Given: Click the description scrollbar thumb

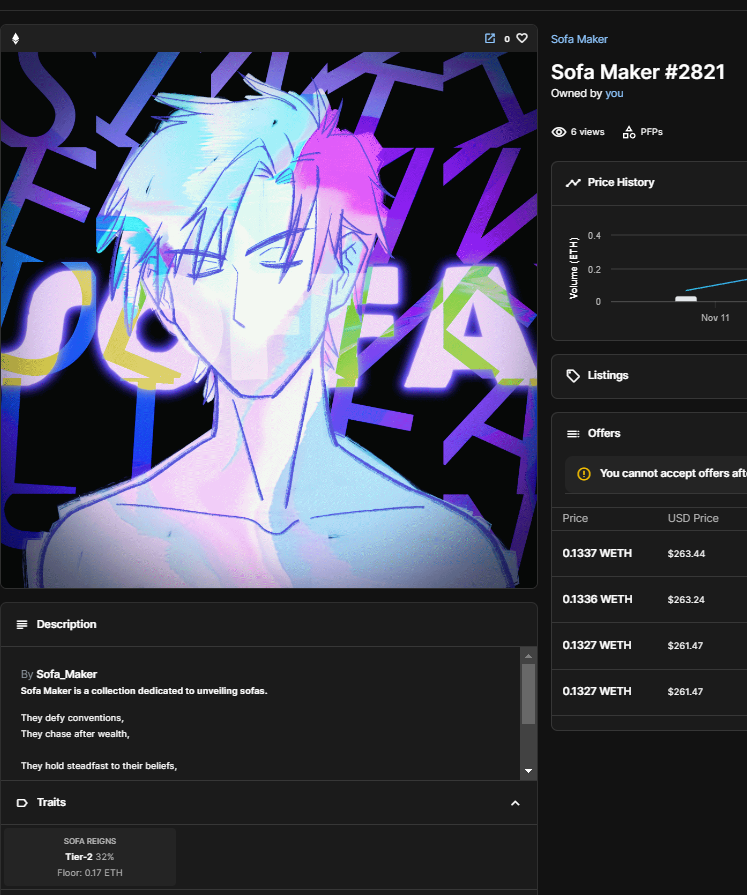Looking at the screenshot, I should (528, 694).
